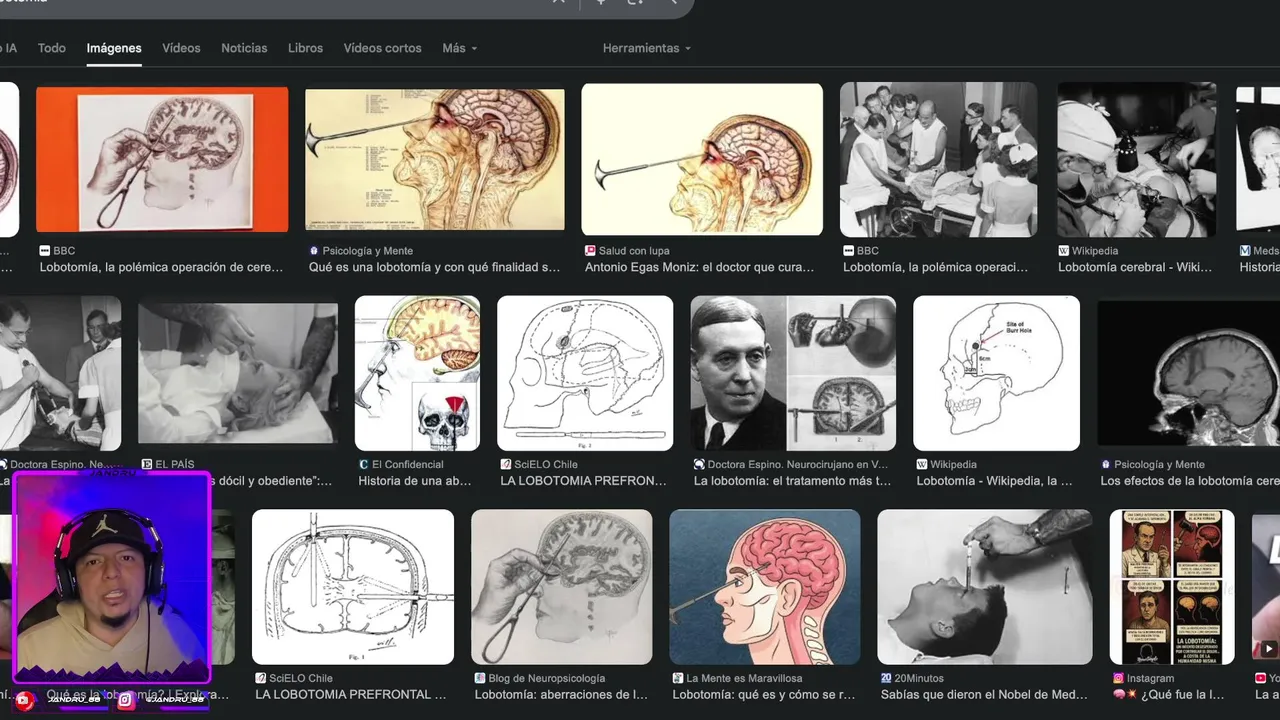Click Doctora Espino favicon above 'La lobotomía: el tratamiento'
The image size is (1280, 720).
[x=699, y=465]
